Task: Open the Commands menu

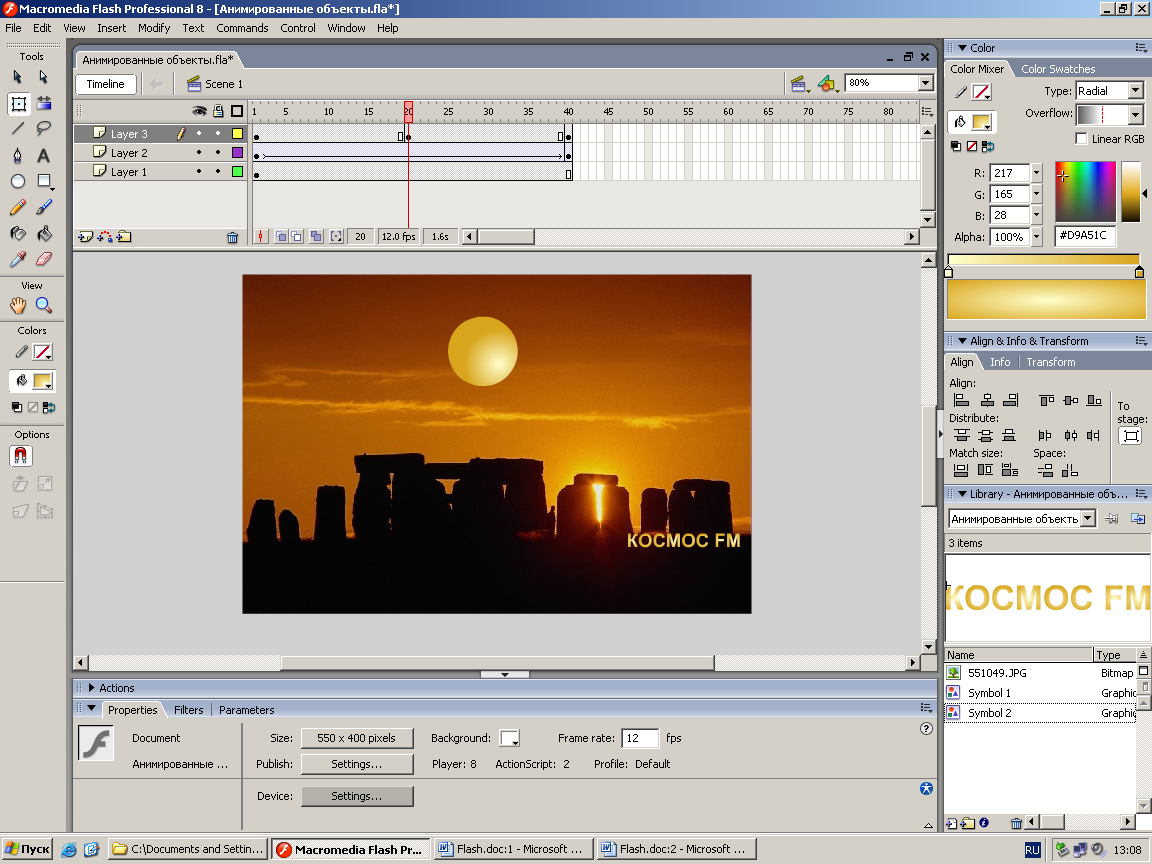Action: point(242,28)
